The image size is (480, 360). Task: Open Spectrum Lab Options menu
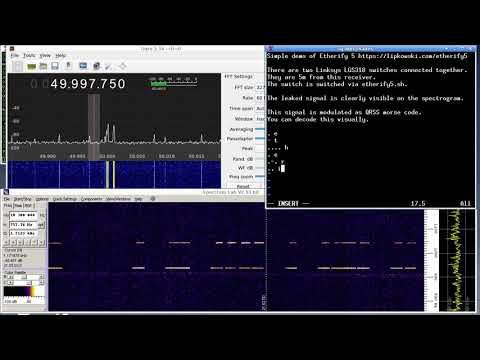point(42,199)
